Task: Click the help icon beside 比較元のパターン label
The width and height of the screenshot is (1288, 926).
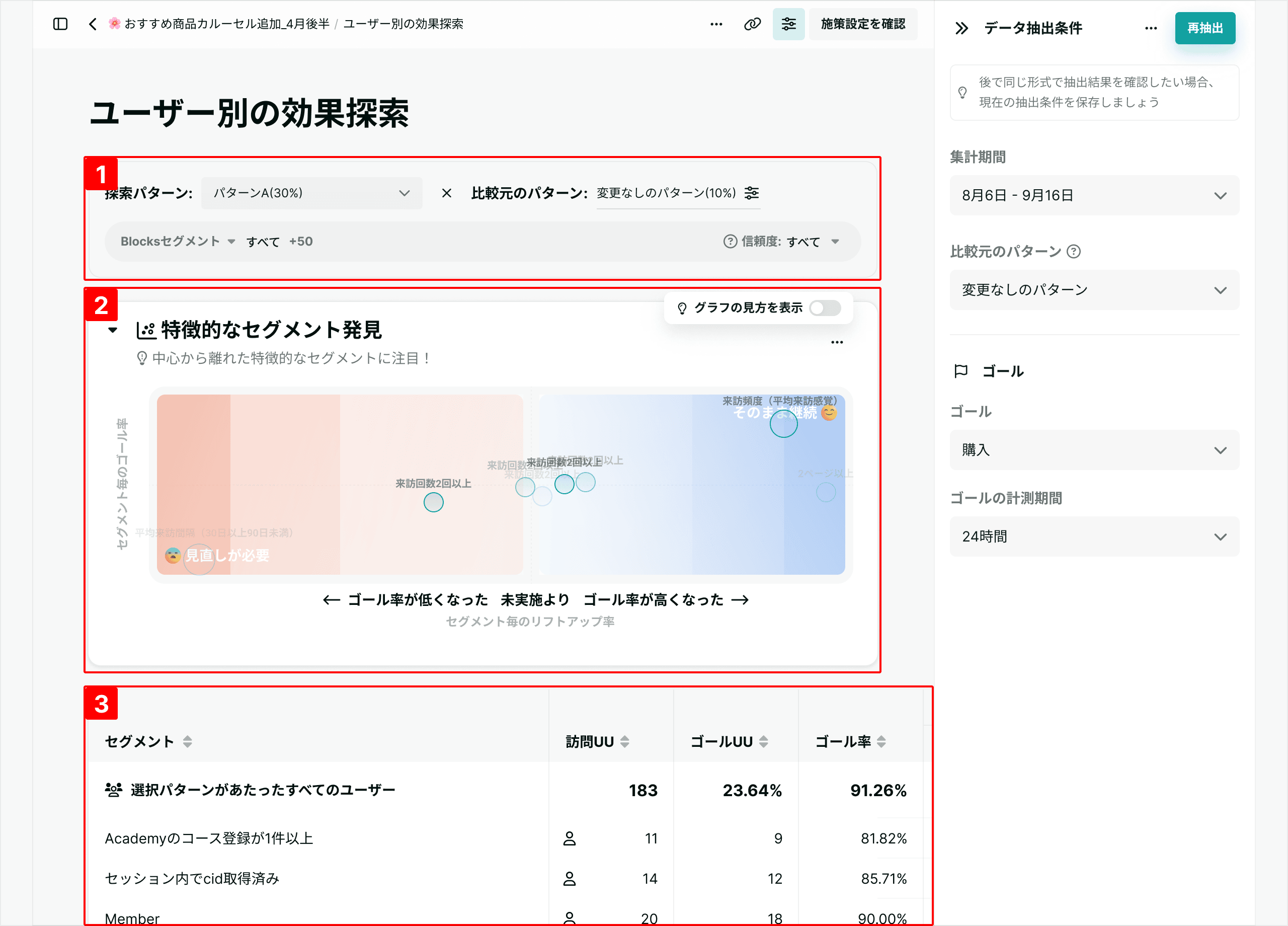Action: click(x=1073, y=251)
